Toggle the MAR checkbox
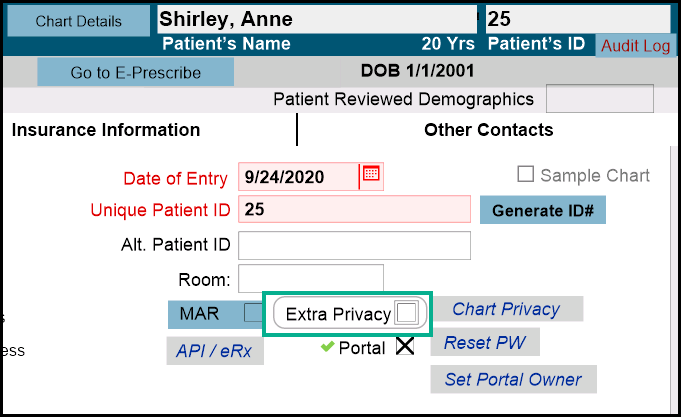This screenshot has width=681, height=417. pyautogui.click(x=253, y=313)
